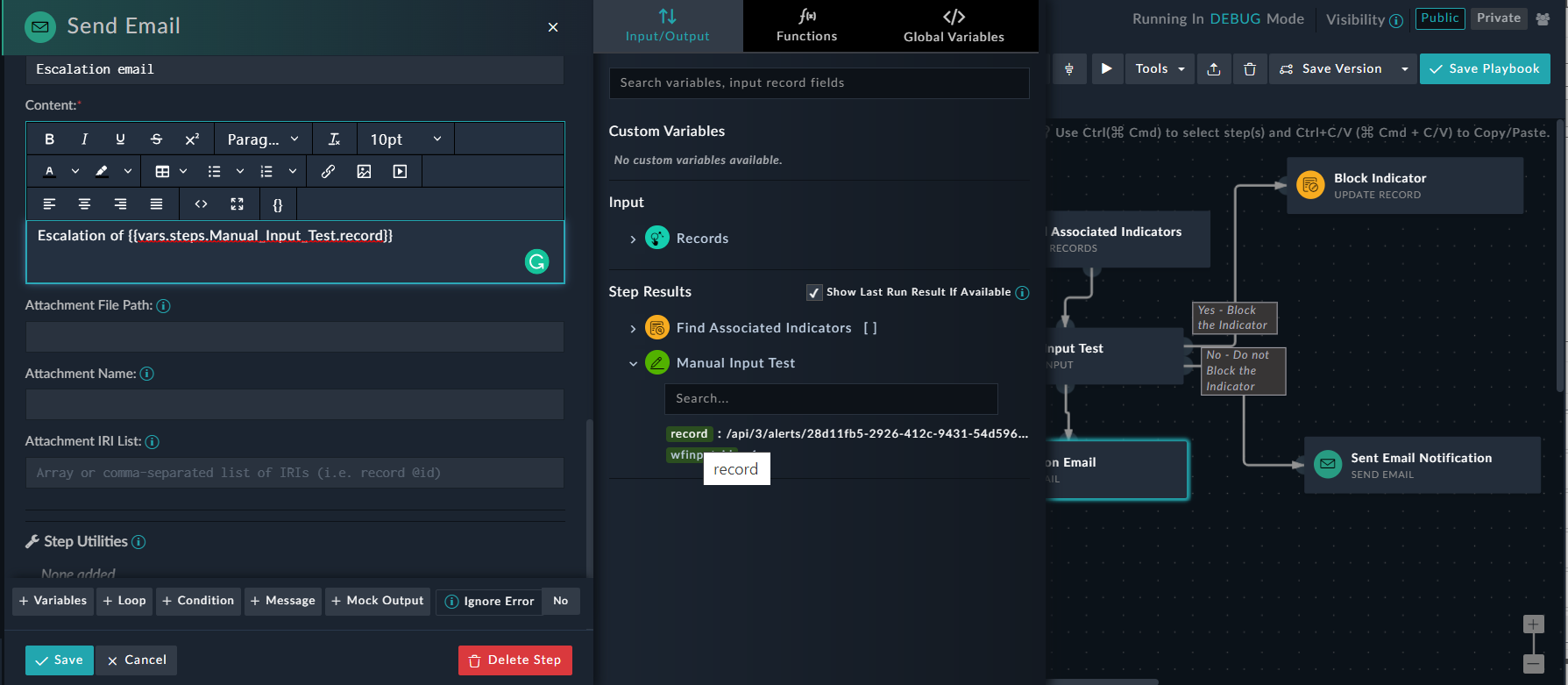Set playbook visibility to Private

click(1499, 18)
